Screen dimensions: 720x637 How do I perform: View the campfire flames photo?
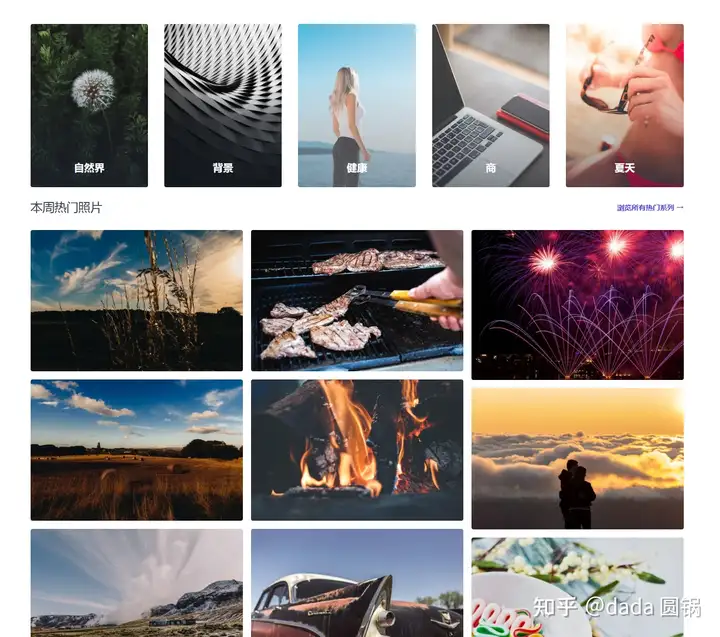point(357,450)
